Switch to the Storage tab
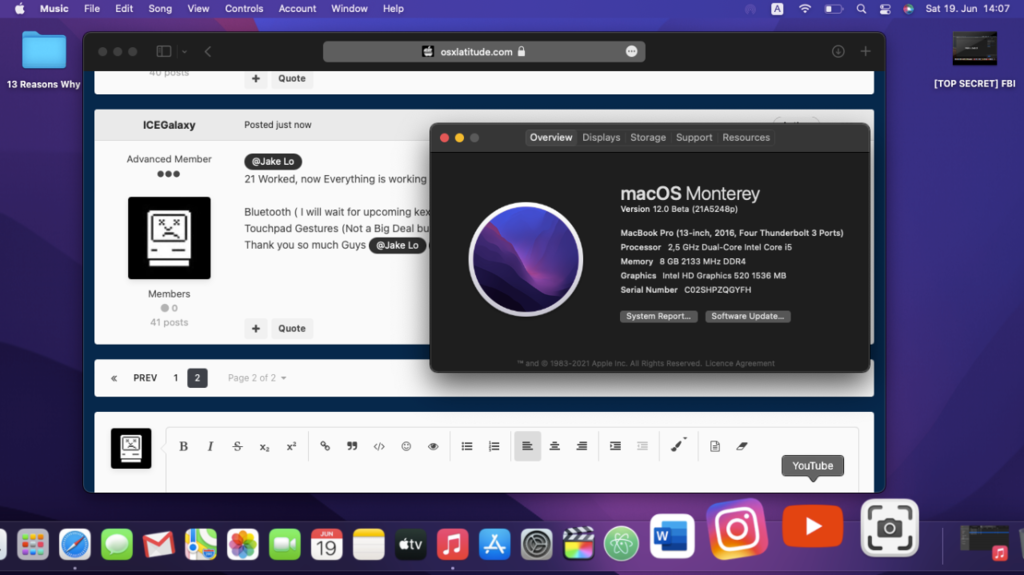 [647, 137]
